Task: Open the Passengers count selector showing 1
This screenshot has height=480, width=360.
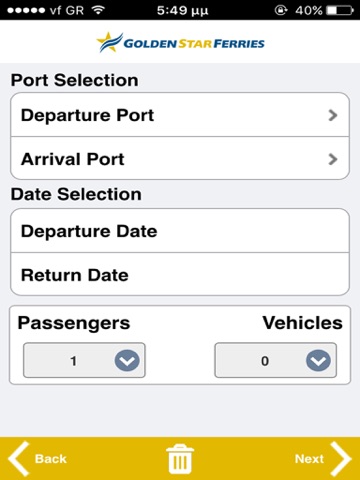Action: 84,360
